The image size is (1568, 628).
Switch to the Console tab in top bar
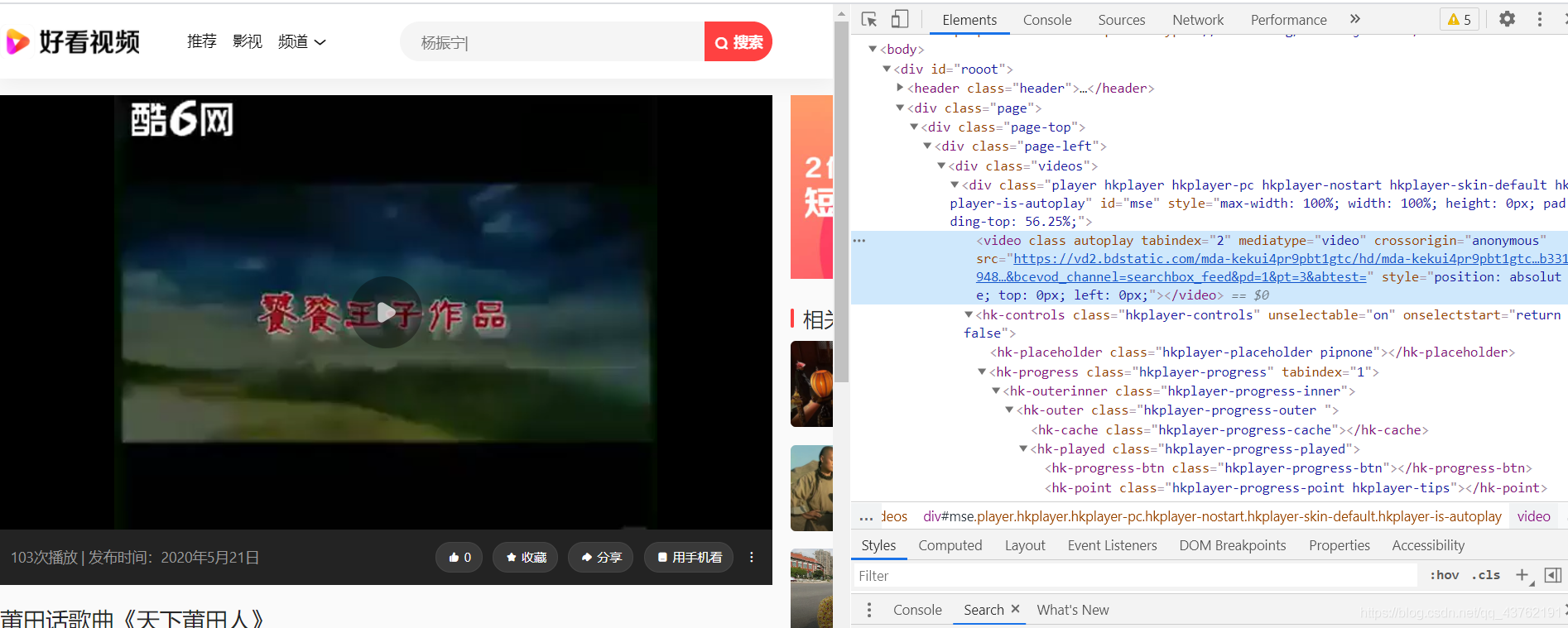[x=1047, y=20]
